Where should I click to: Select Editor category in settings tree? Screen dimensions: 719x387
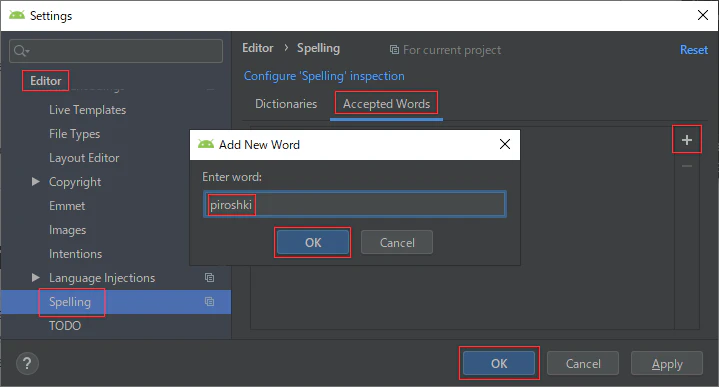45,81
